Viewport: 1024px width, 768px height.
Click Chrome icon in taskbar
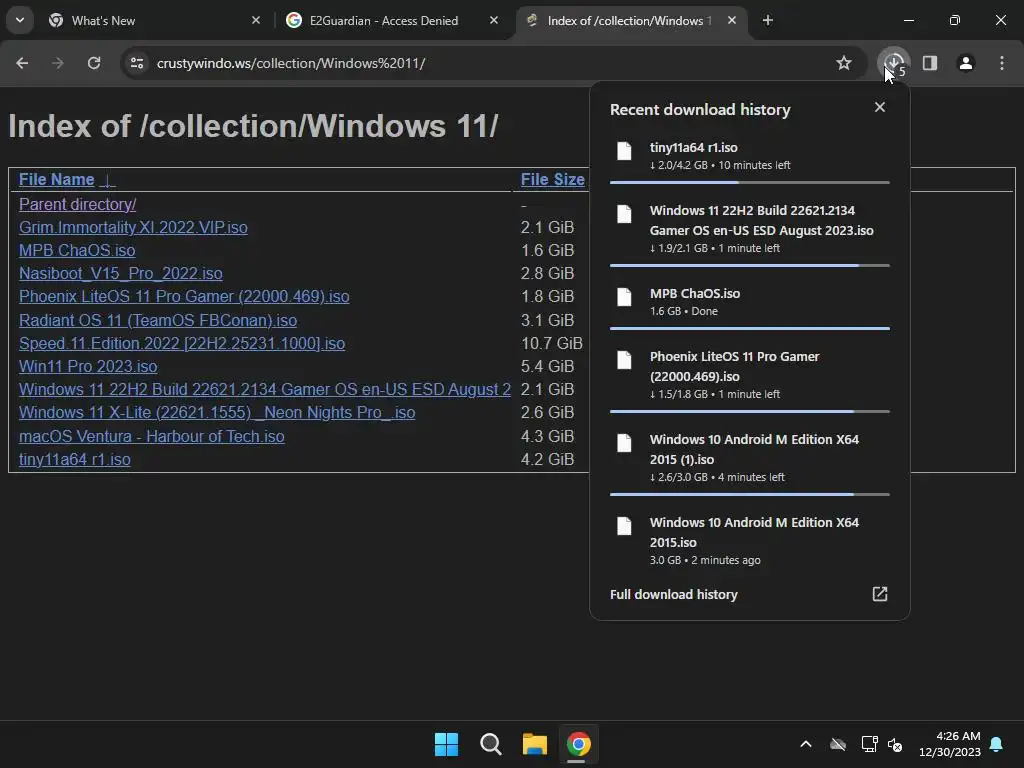pos(579,744)
